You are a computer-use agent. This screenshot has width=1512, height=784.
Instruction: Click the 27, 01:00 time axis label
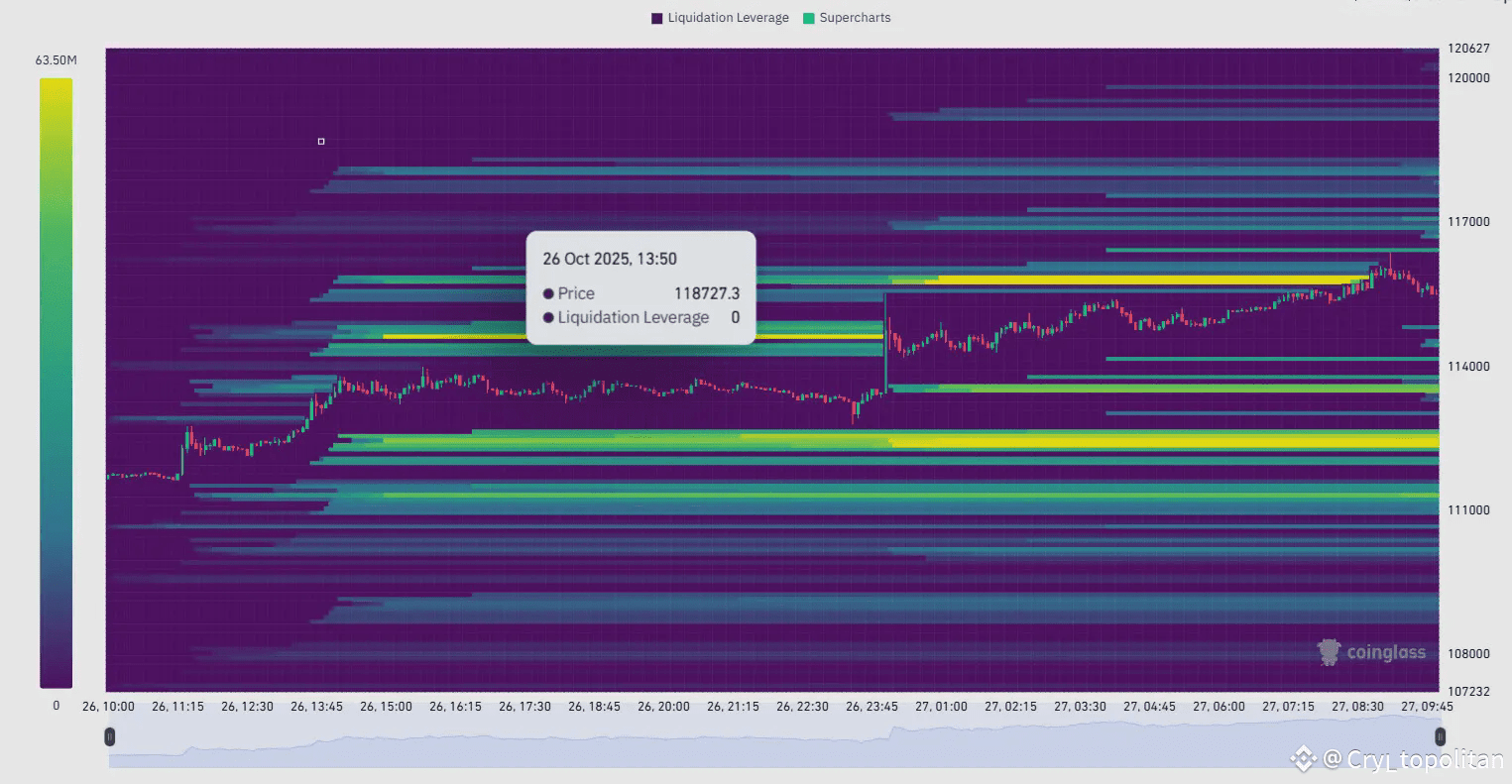coord(941,707)
